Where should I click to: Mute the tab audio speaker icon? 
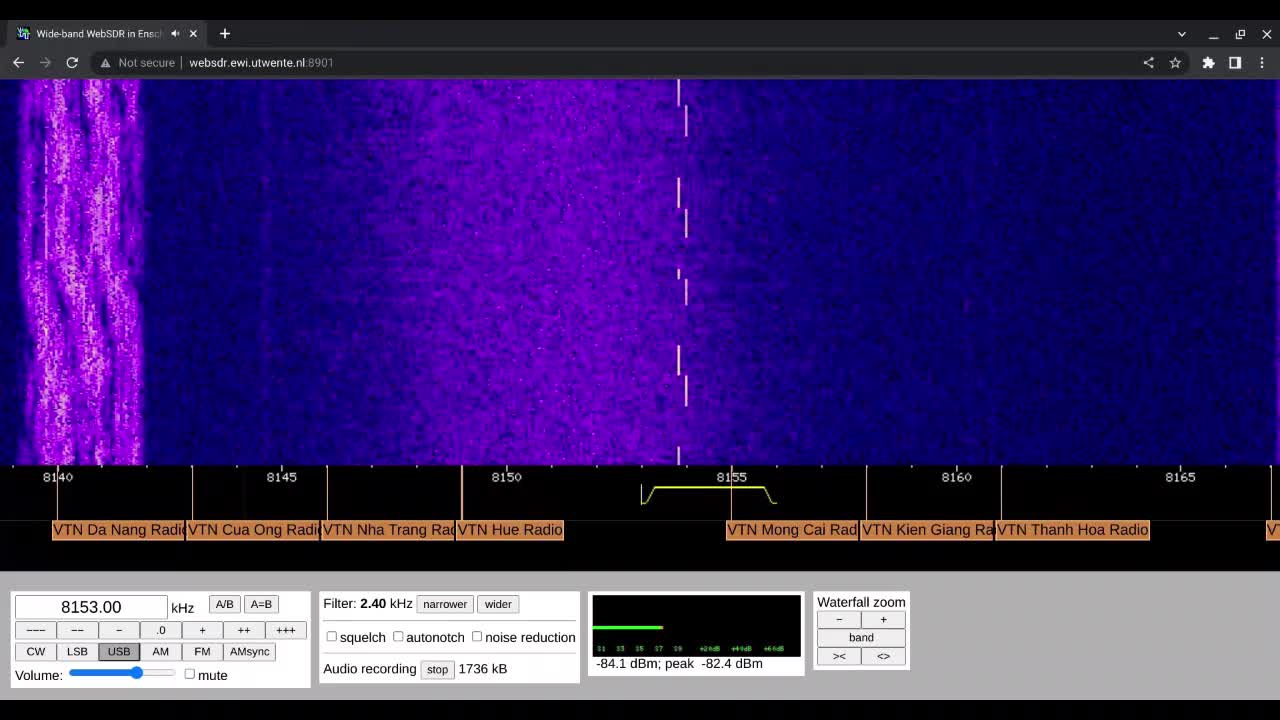coord(175,33)
